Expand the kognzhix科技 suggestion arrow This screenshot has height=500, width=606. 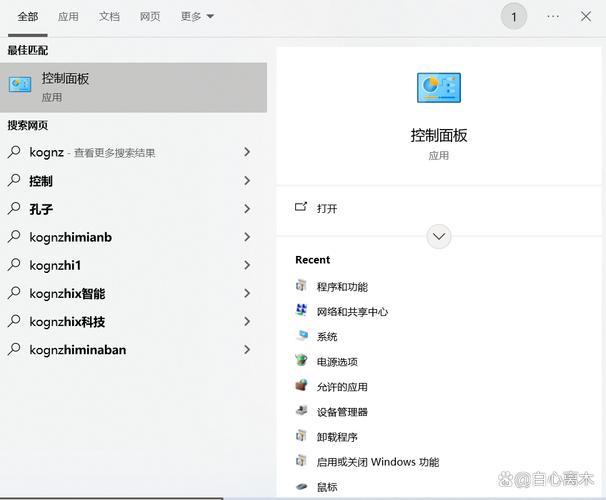[x=247, y=321]
